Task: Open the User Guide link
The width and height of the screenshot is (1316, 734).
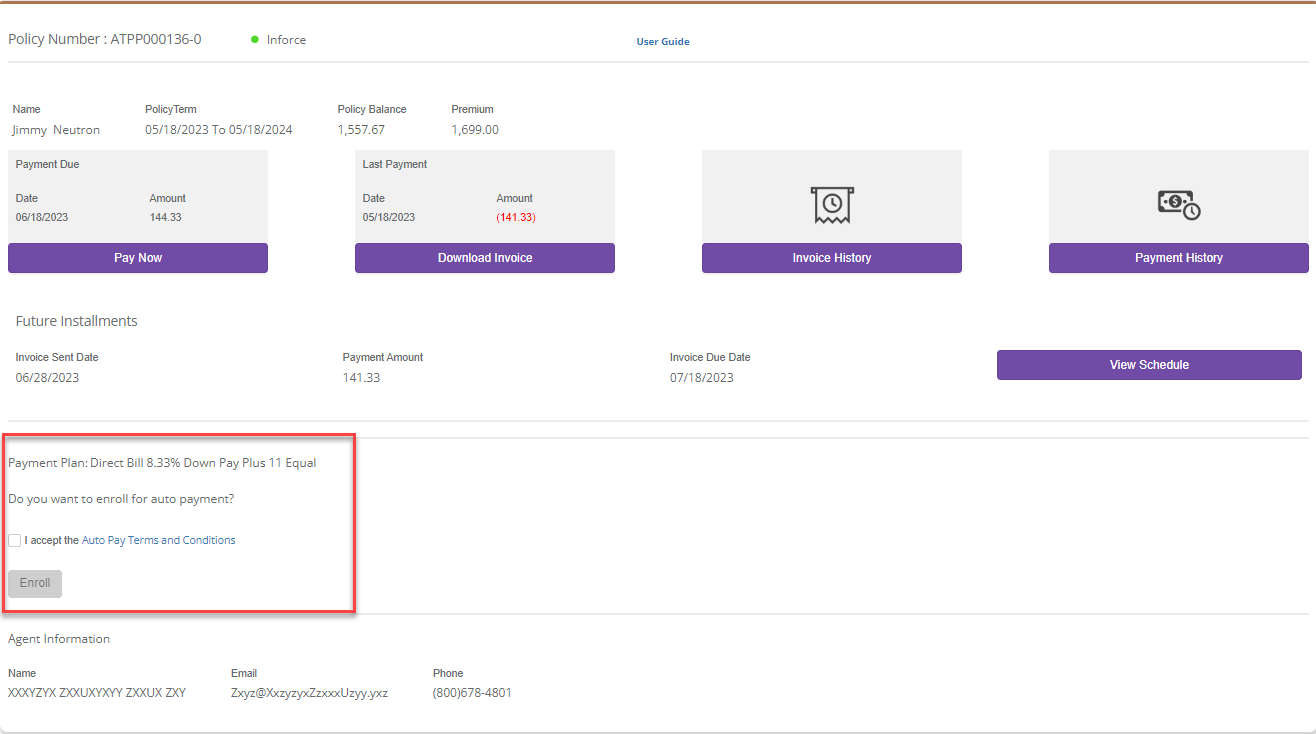Action: click(x=663, y=42)
